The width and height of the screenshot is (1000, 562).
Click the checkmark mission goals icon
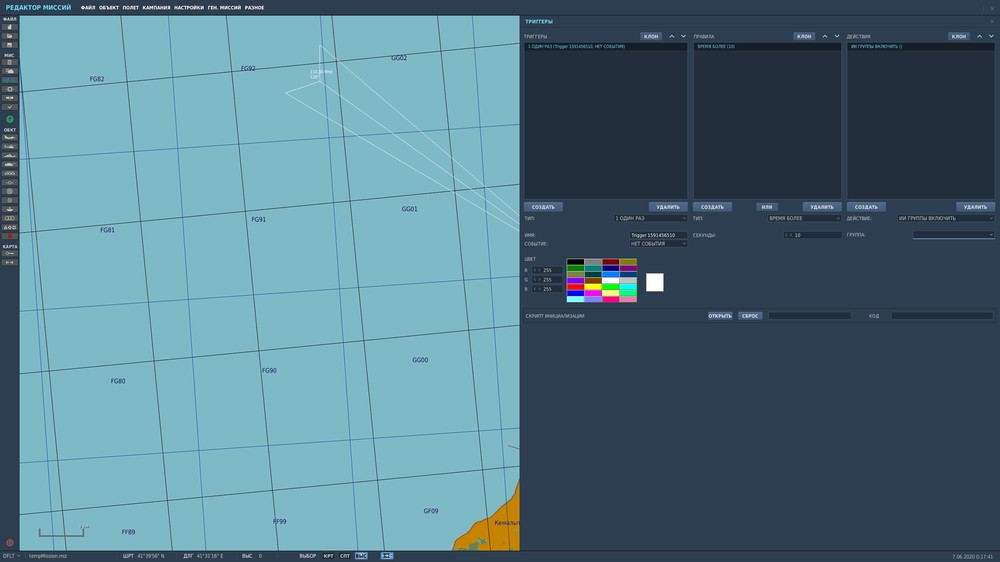[10, 107]
